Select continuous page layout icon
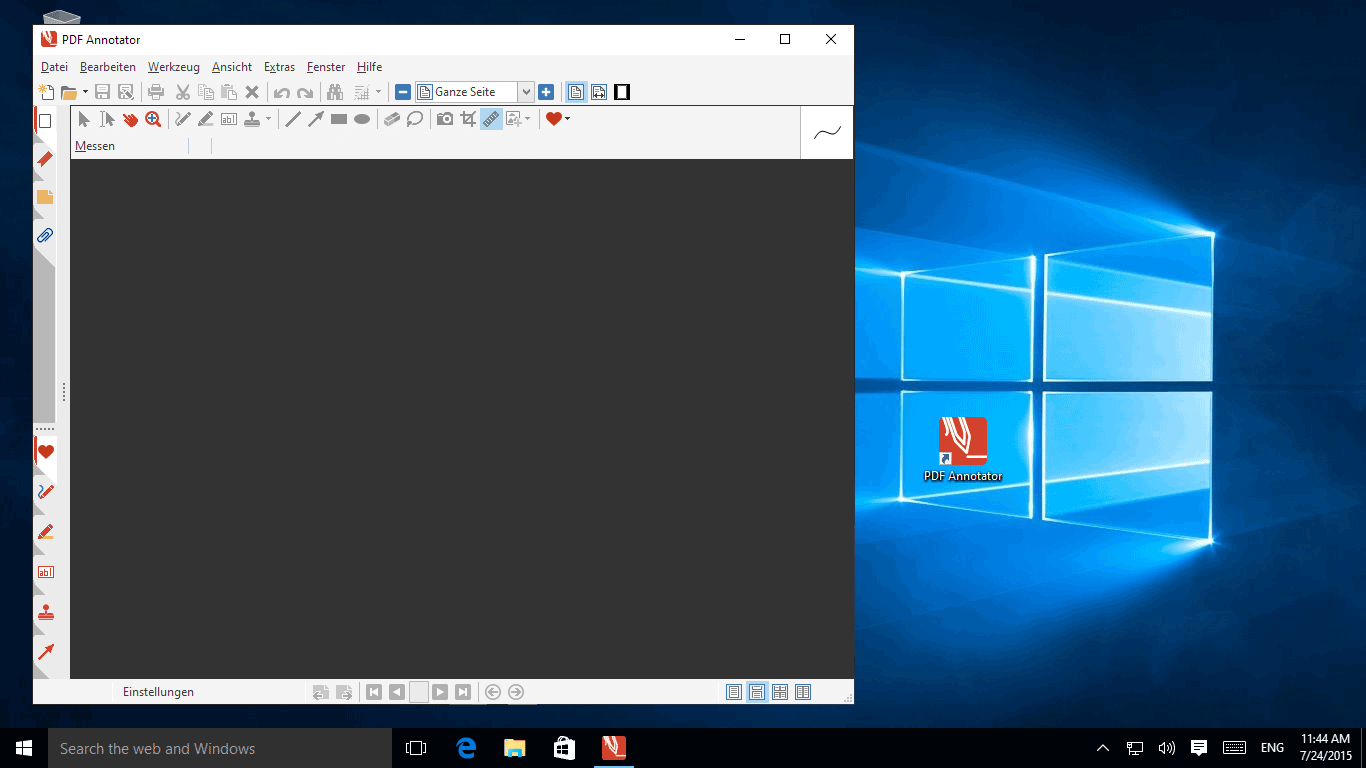1366x768 pixels. coord(757,692)
